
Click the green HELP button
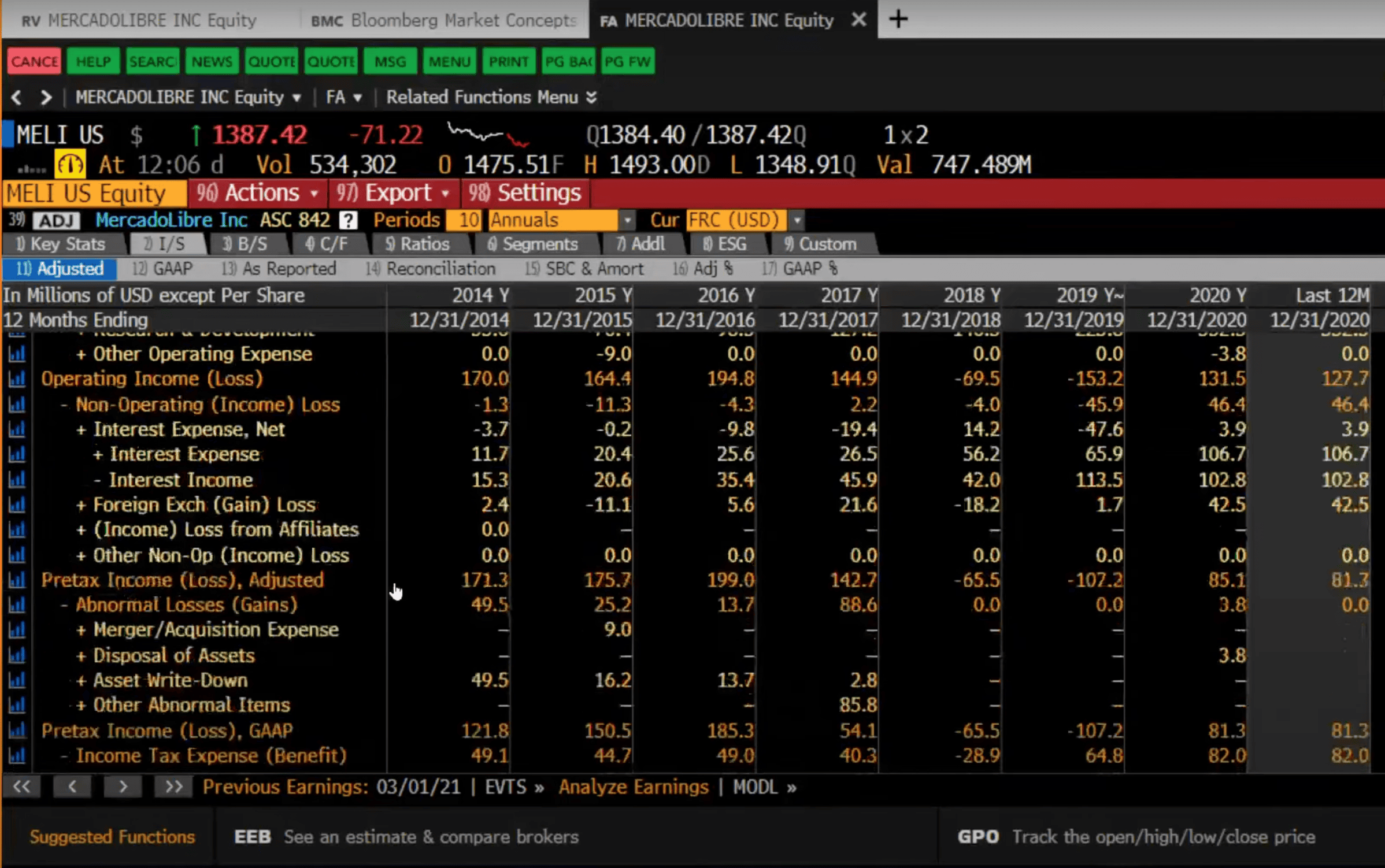pos(93,61)
